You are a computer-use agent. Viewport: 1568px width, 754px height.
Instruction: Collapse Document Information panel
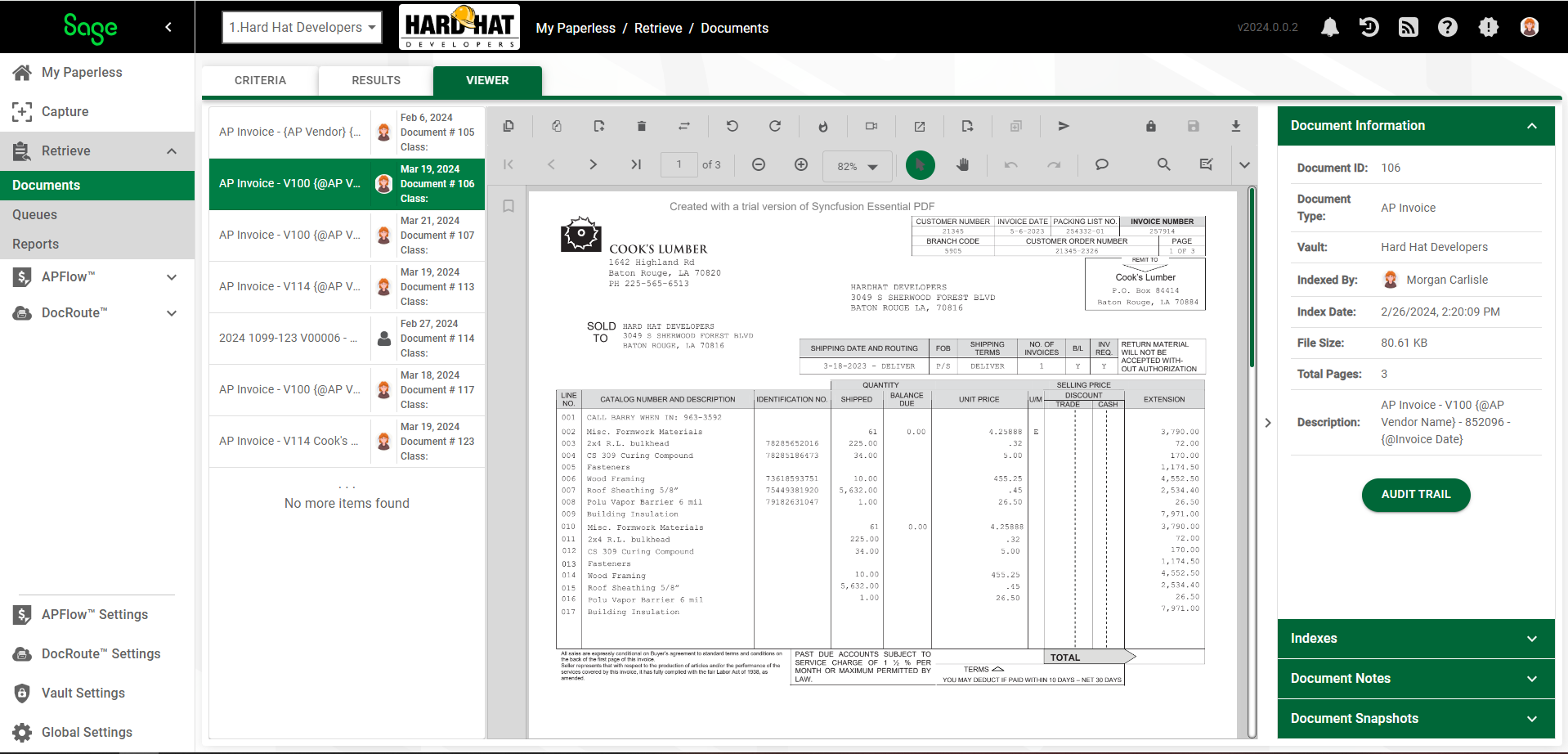click(1532, 126)
